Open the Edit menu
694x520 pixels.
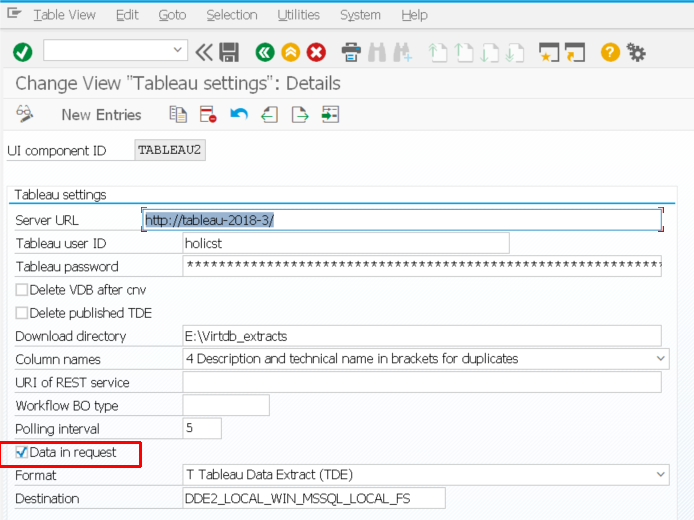tap(127, 15)
